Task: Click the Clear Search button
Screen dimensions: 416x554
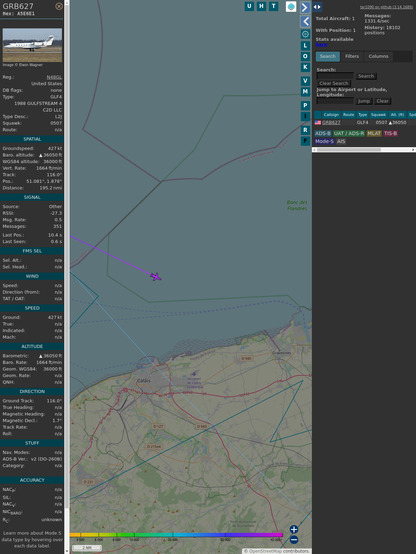Action: point(334,83)
